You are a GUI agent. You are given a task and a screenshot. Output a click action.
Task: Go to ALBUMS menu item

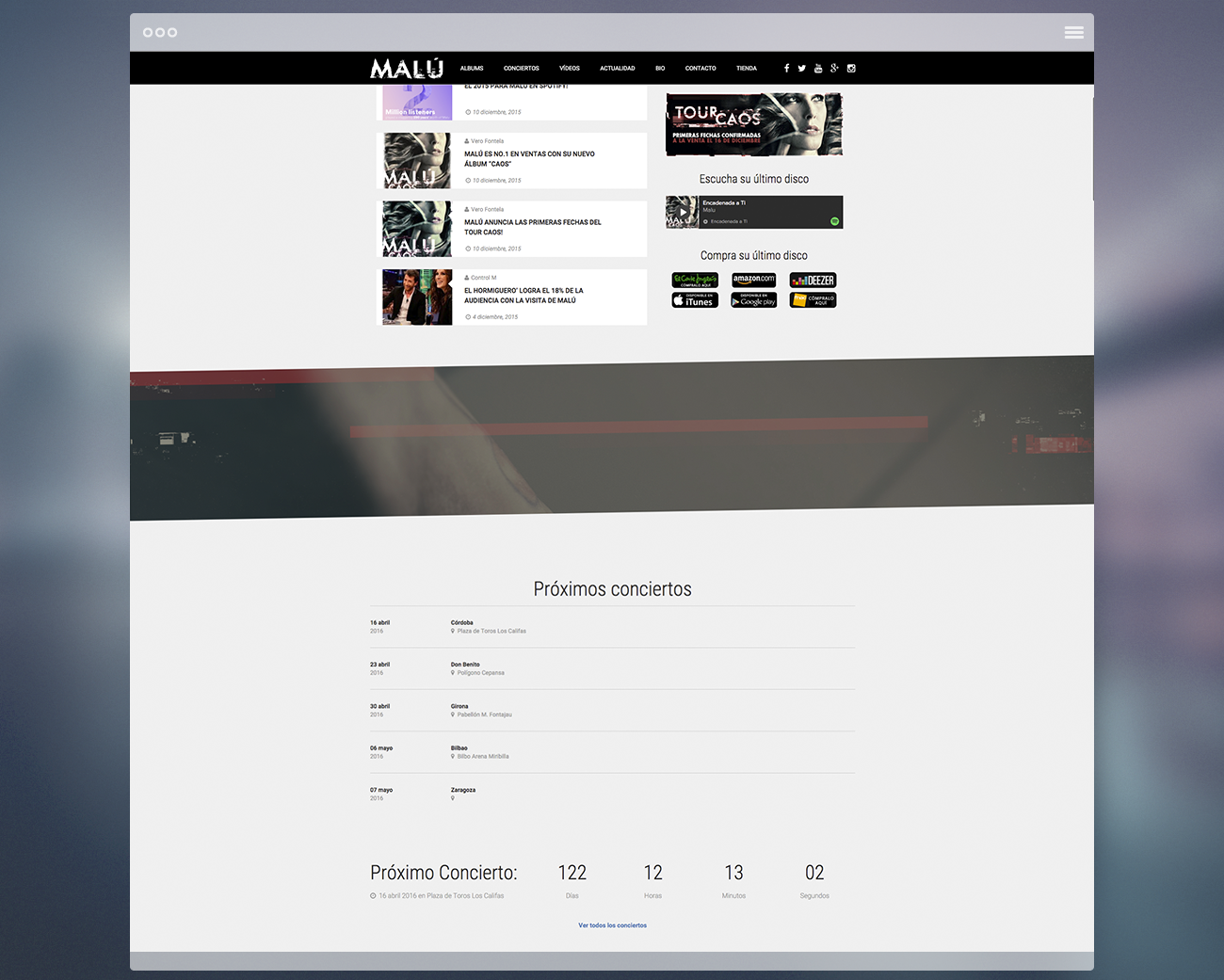coord(472,68)
